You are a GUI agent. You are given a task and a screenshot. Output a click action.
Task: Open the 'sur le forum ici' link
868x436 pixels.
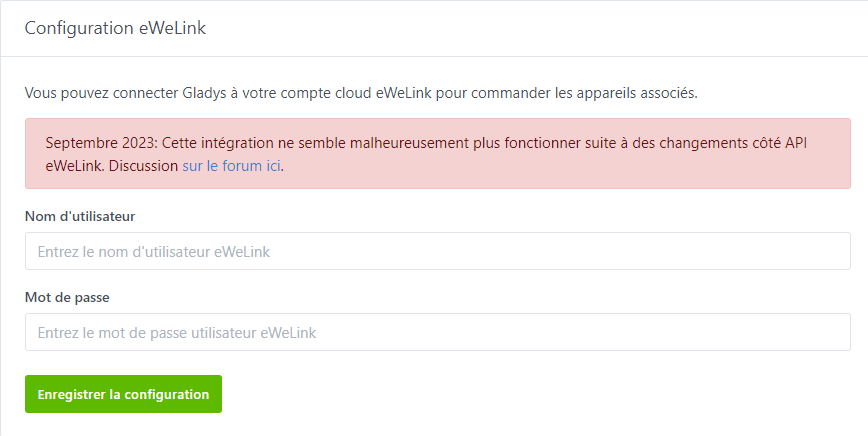(x=232, y=165)
